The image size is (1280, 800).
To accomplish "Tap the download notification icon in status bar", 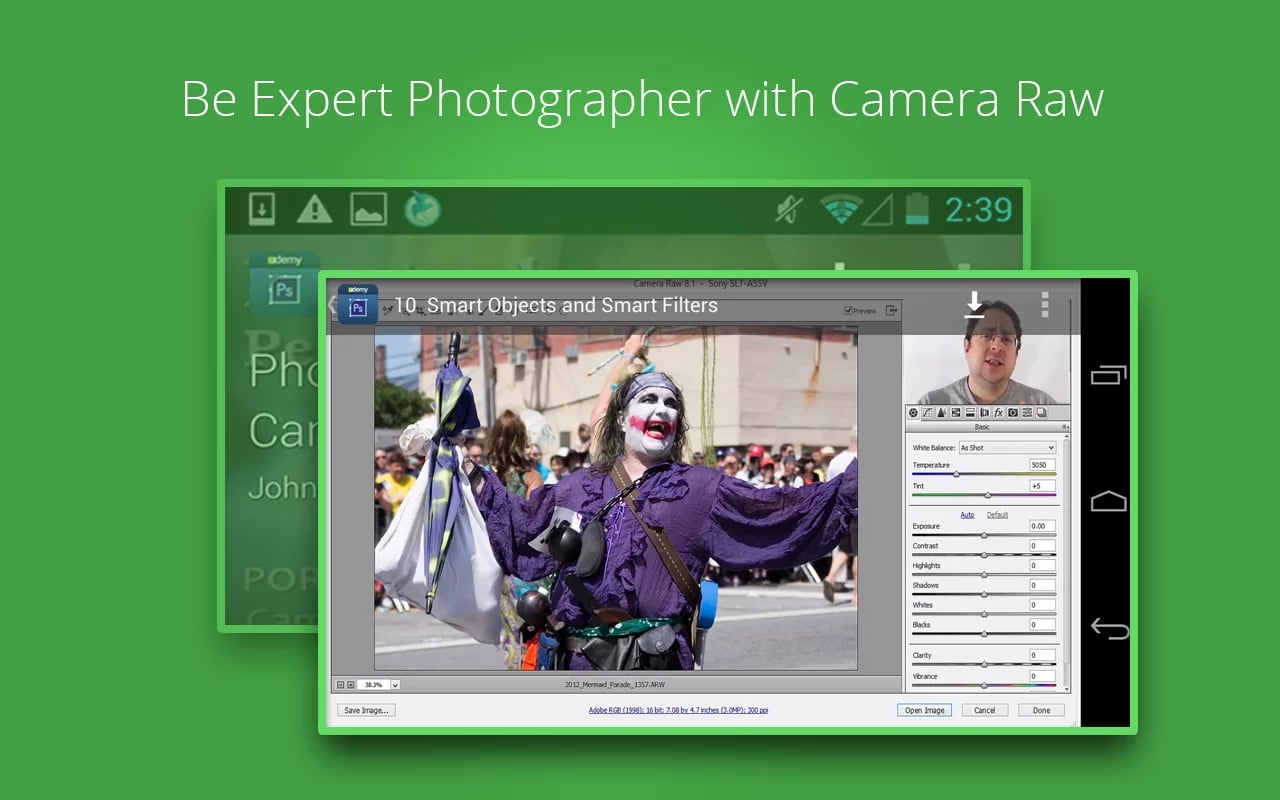I will point(262,209).
